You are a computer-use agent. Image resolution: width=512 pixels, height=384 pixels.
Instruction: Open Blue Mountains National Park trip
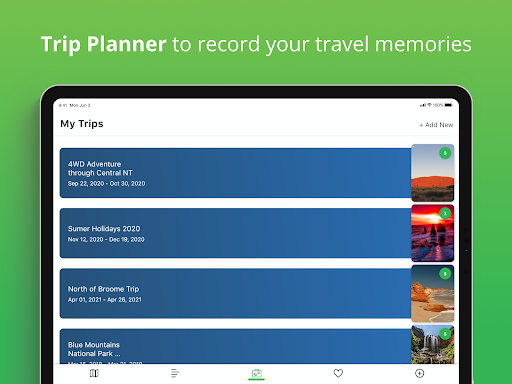click(235, 346)
